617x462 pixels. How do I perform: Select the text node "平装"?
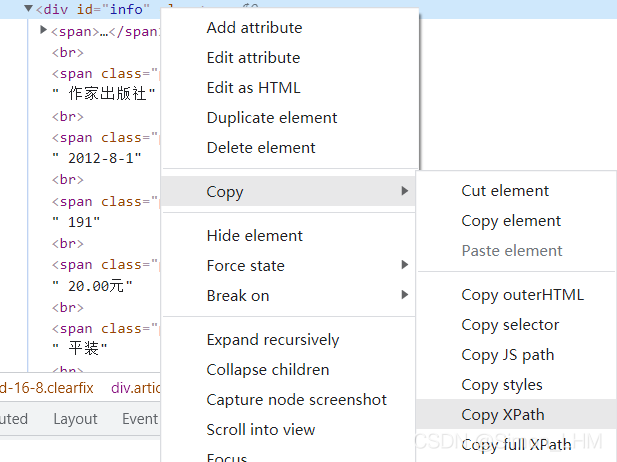(x=79, y=349)
